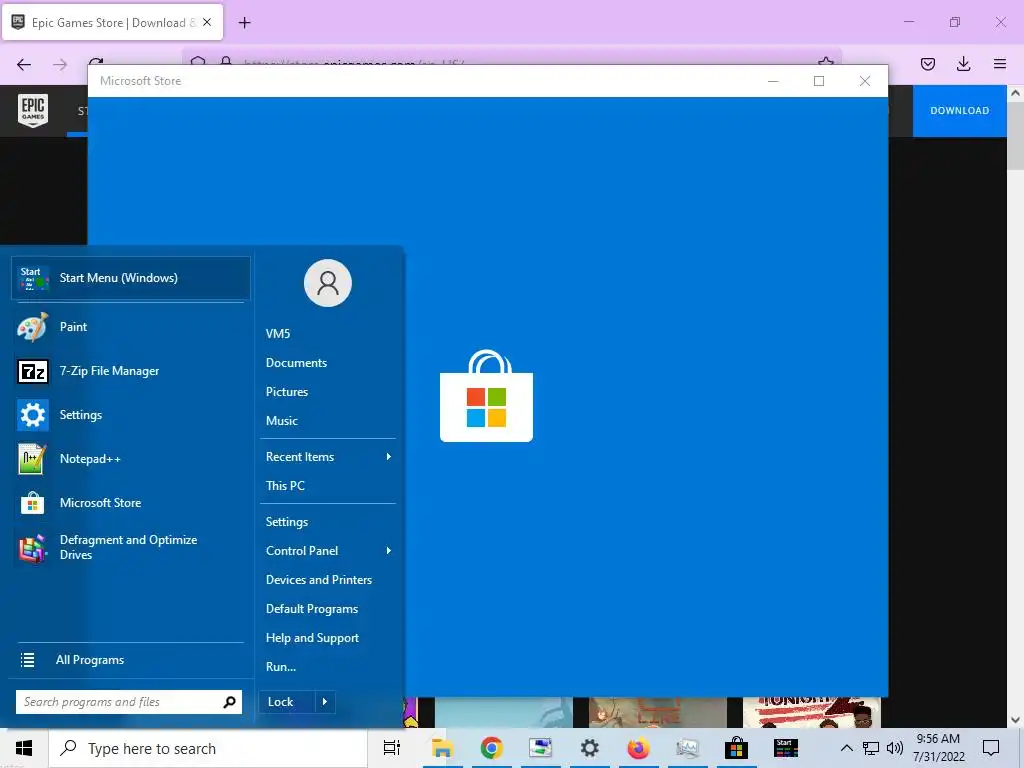Open new tab in Firefox
Image resolution: width=1024 pixels, height=768 pixels.
tap(244, 23)
